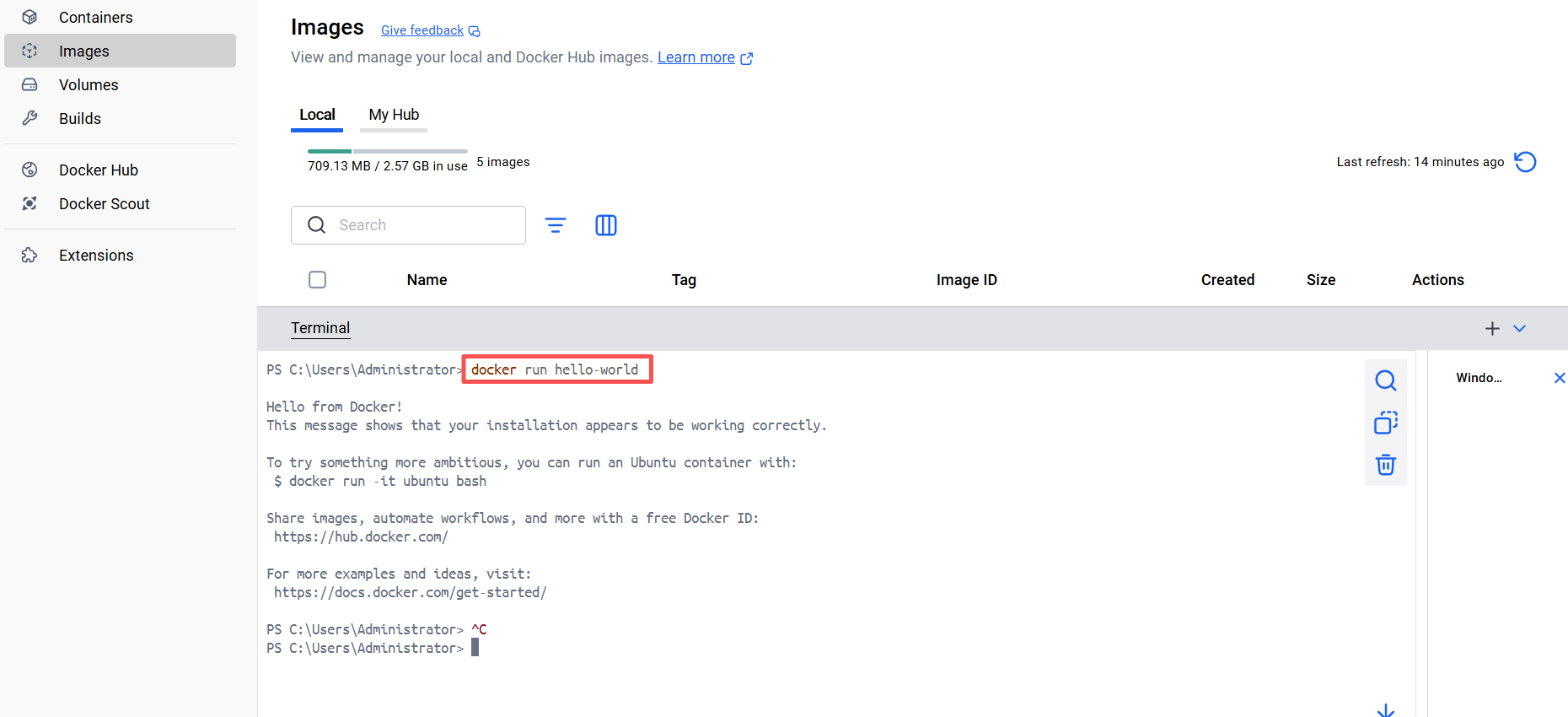
Task: Click the Extensions puzzle icon
Action: coord(30,255)
